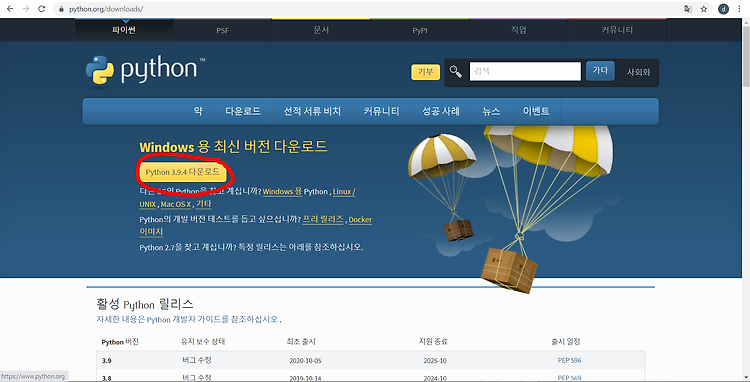Open the 성공 사례 navigation menu
The image size is (750, 382).
441,111
